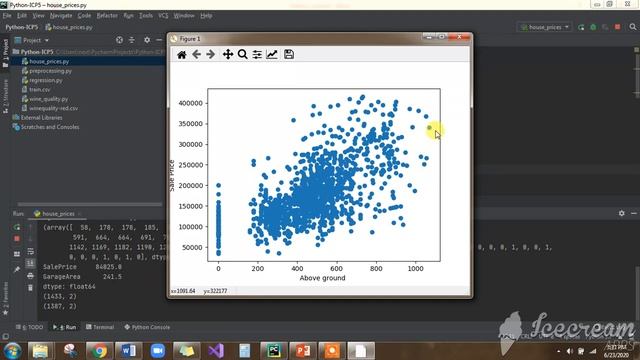Open the Code menu
Viewport: 640px width, 360px height.
pos(84,16)
